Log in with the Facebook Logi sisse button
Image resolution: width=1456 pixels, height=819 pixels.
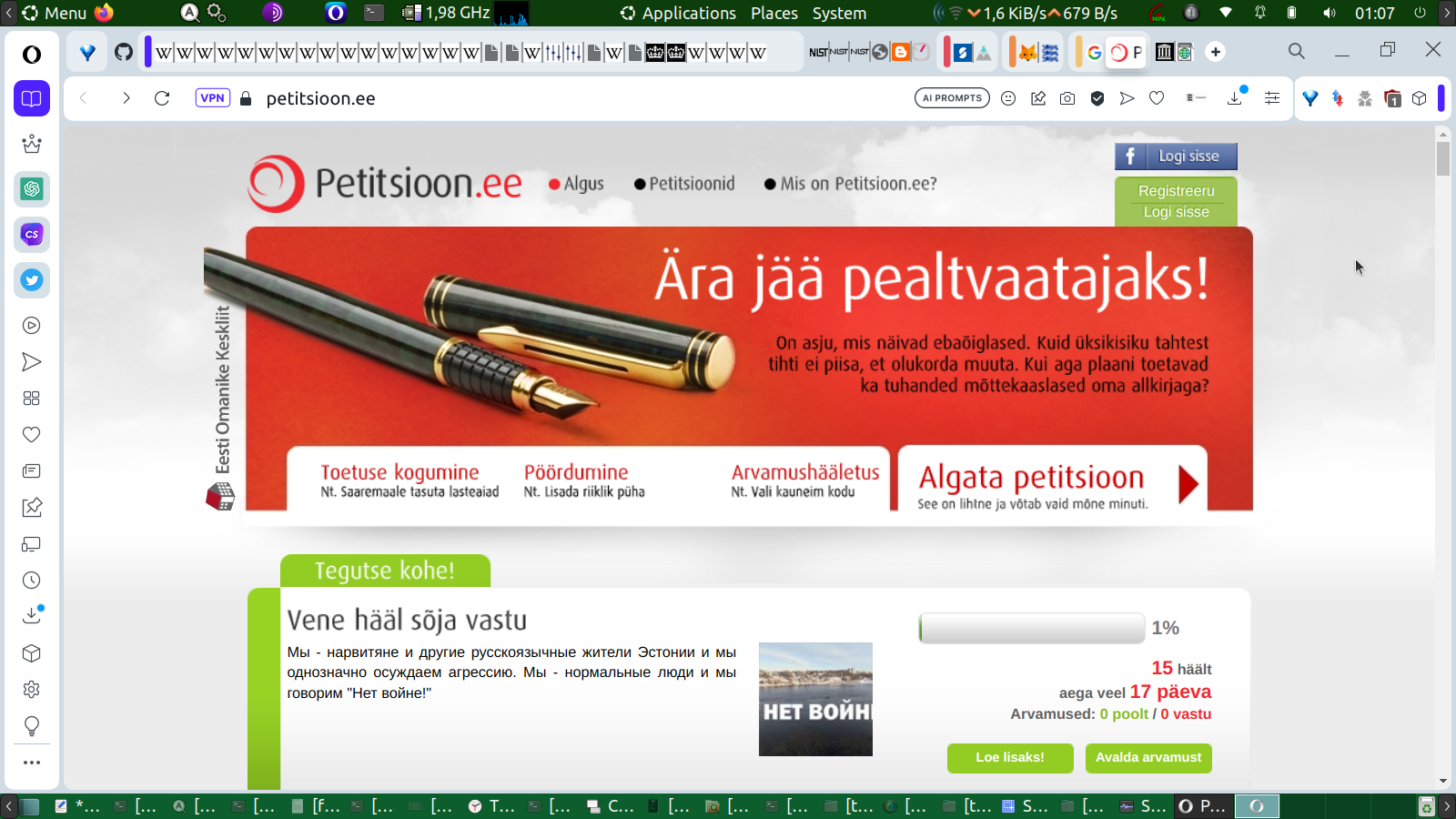[x=1176, y=157]
